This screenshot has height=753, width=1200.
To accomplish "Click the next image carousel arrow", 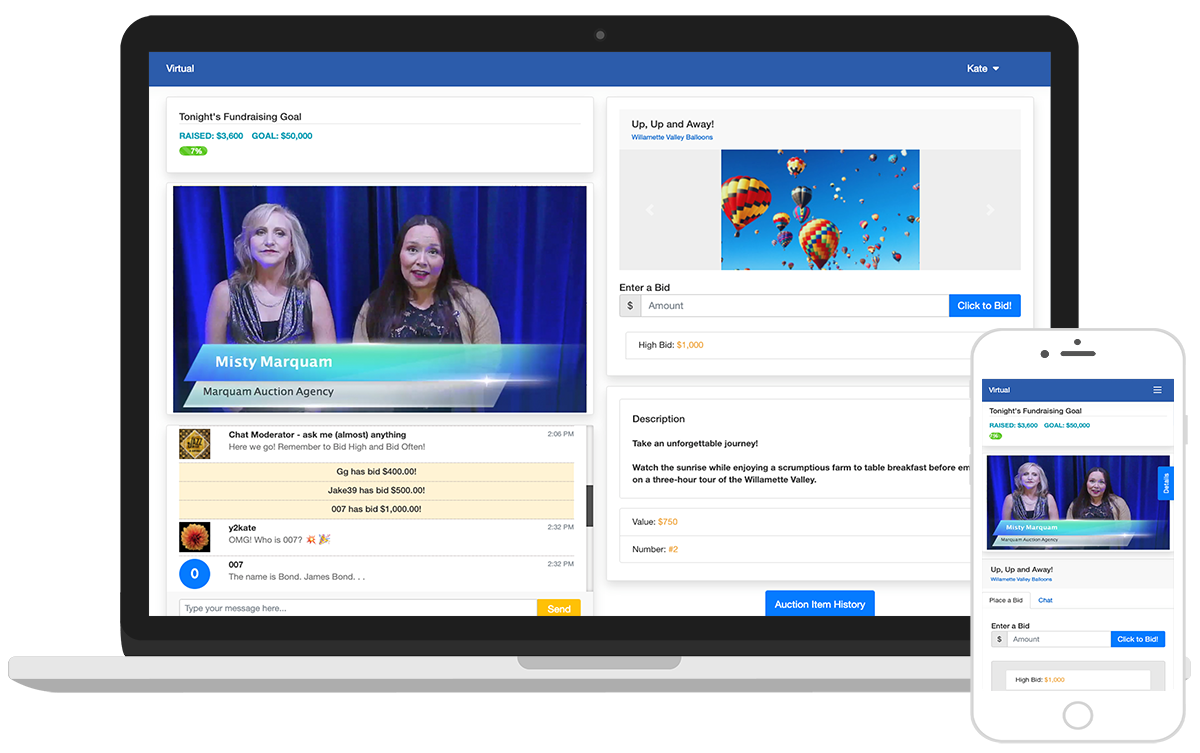I will 990,210.
